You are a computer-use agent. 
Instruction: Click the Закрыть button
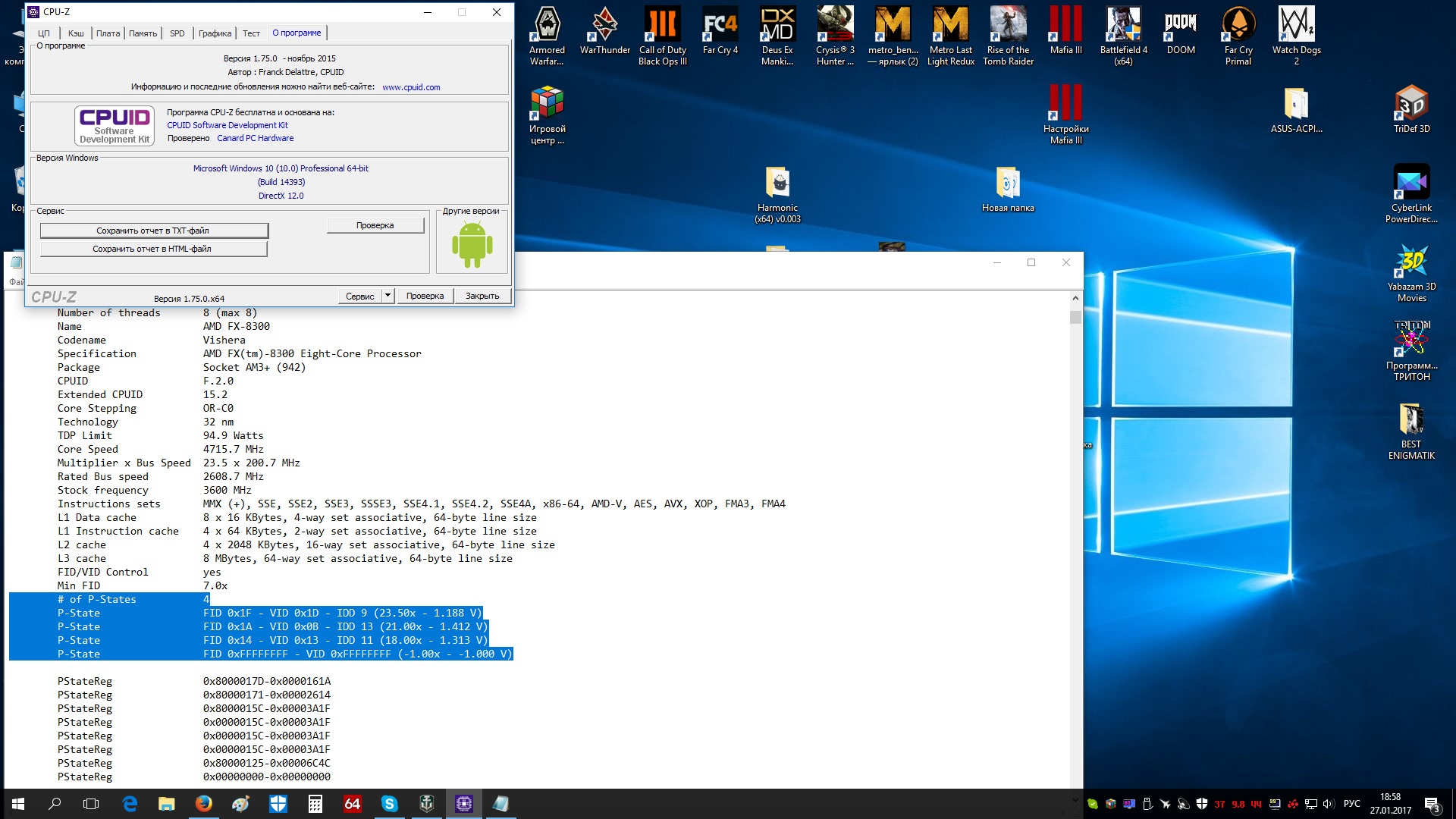pos(482,296)
